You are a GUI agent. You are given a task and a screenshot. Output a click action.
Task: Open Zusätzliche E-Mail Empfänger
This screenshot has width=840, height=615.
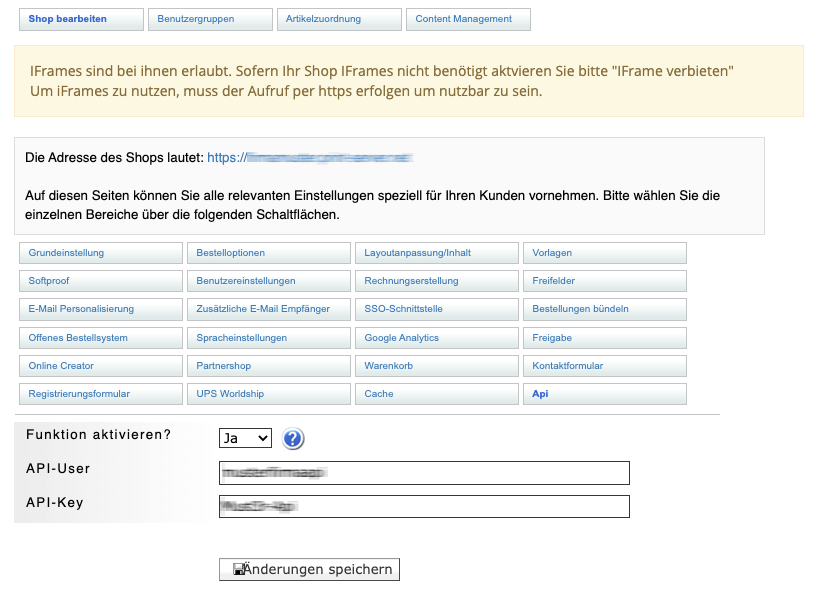click(269, 309)
